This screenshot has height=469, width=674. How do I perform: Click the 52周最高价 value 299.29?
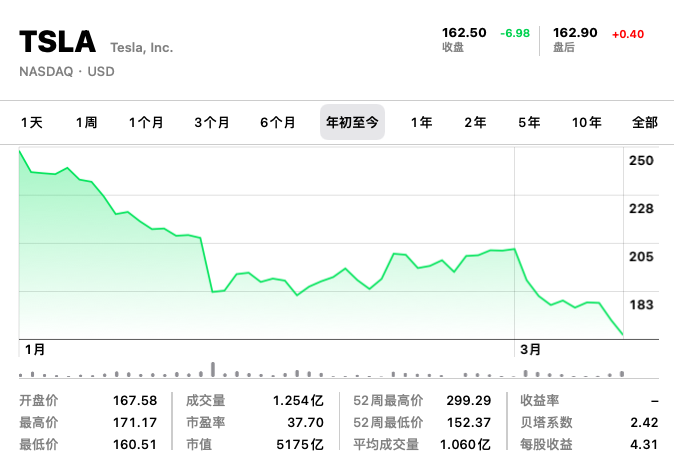(469, 400)
